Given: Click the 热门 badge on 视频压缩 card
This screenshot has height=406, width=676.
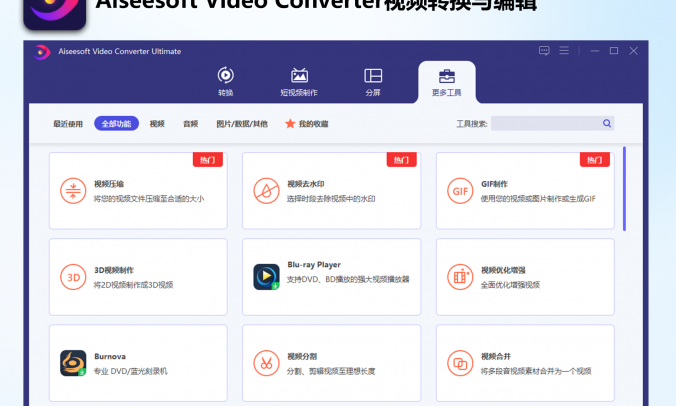Looking at the screenshot, I should click(207, 160).
